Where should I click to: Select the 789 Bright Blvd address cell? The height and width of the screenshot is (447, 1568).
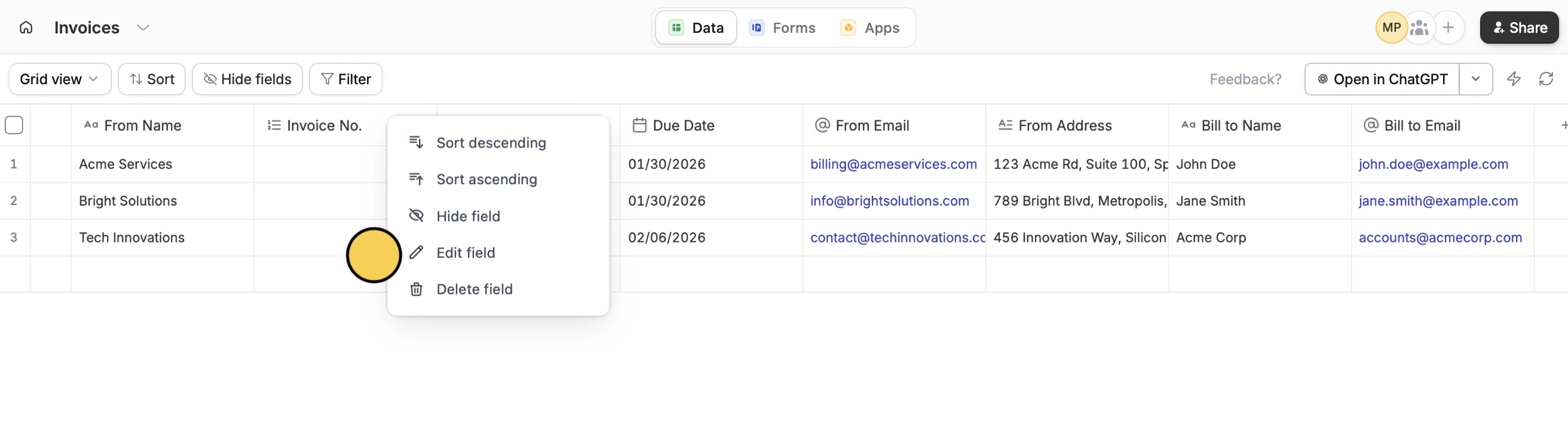(x=1077, y=201)
